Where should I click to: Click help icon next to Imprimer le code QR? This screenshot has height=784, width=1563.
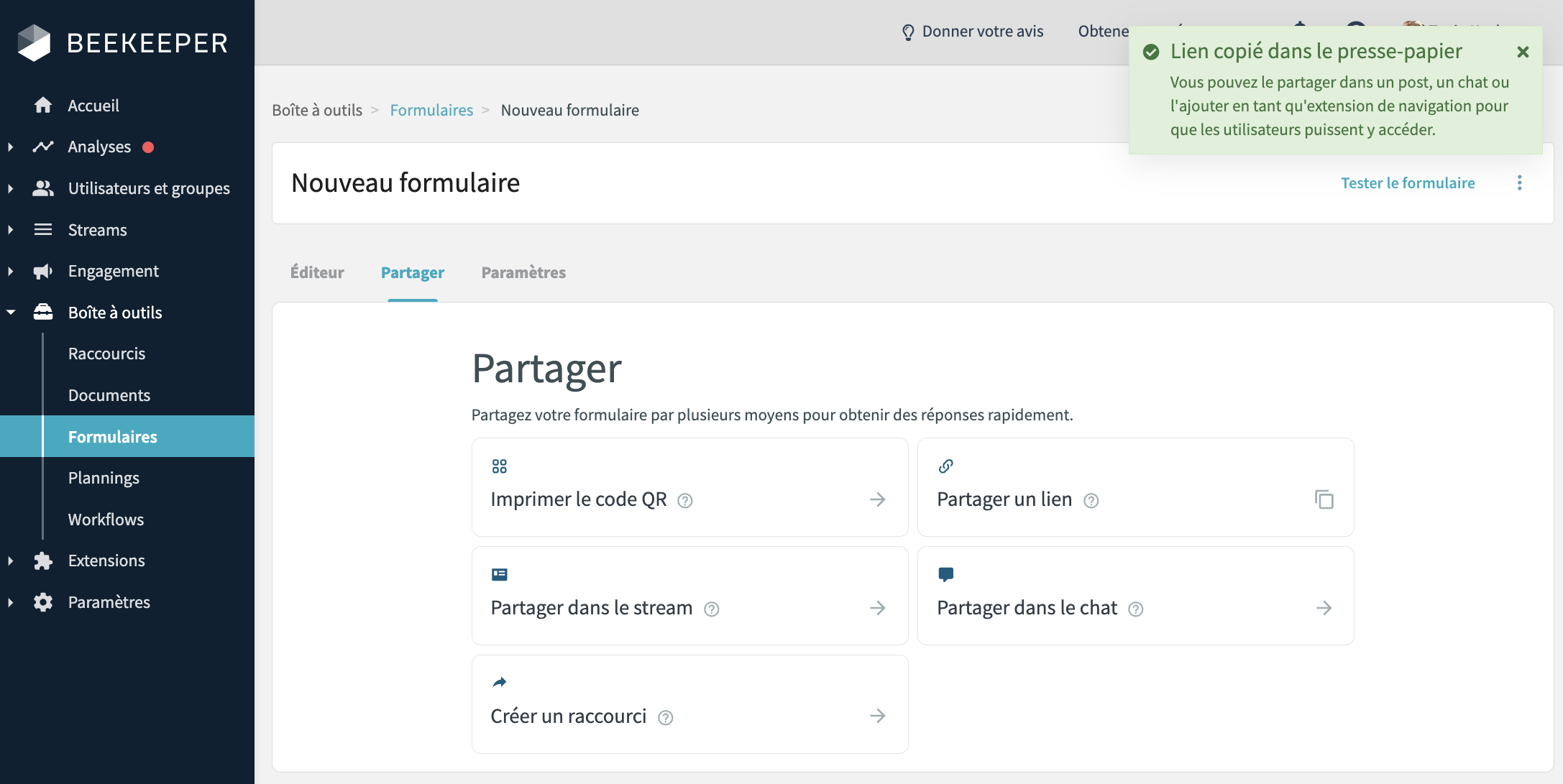(x=685, y=501)
